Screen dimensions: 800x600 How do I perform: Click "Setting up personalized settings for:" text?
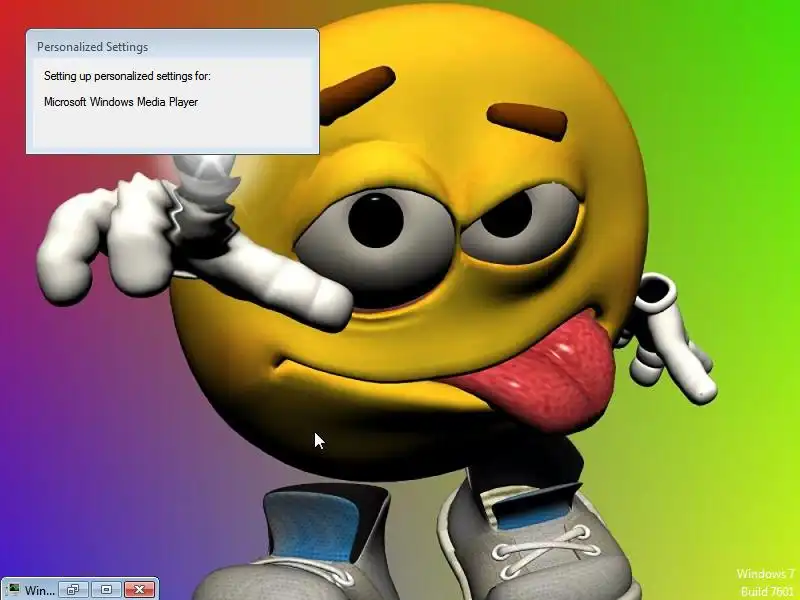127,76
